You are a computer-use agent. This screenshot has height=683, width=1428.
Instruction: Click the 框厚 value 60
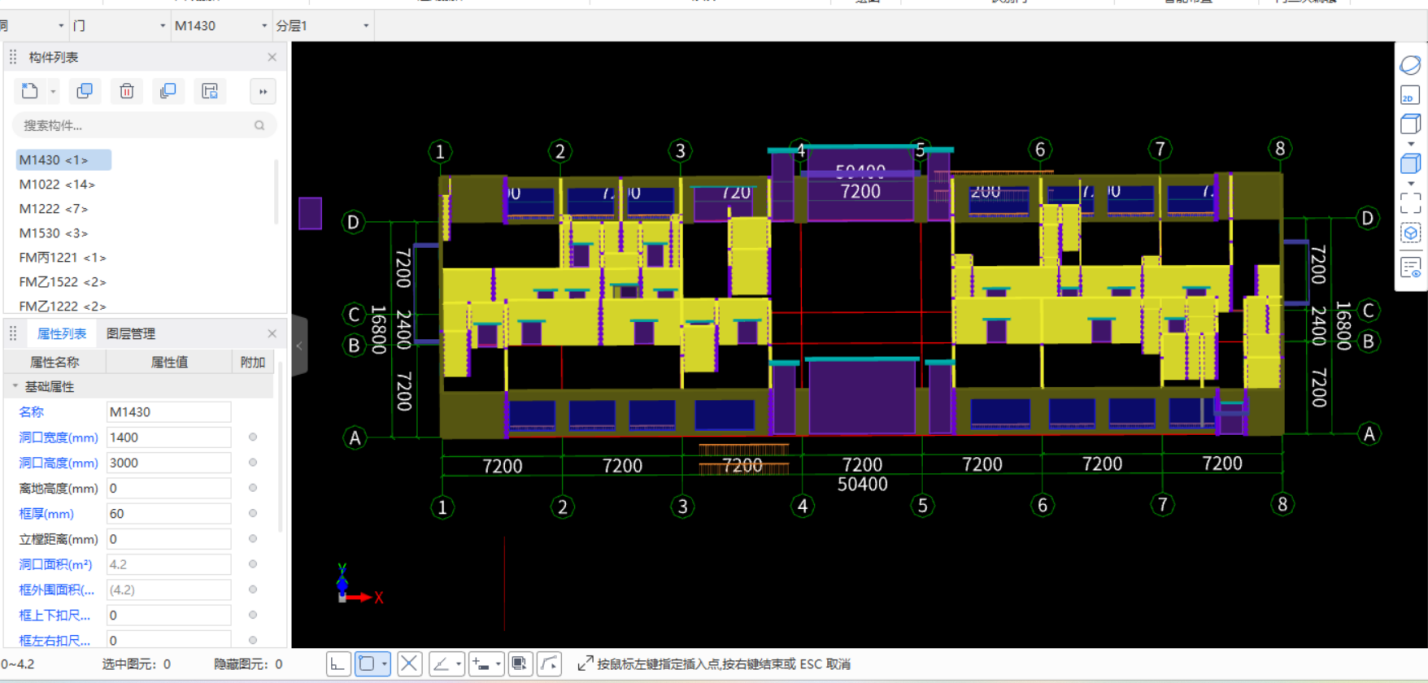point(169,513)
